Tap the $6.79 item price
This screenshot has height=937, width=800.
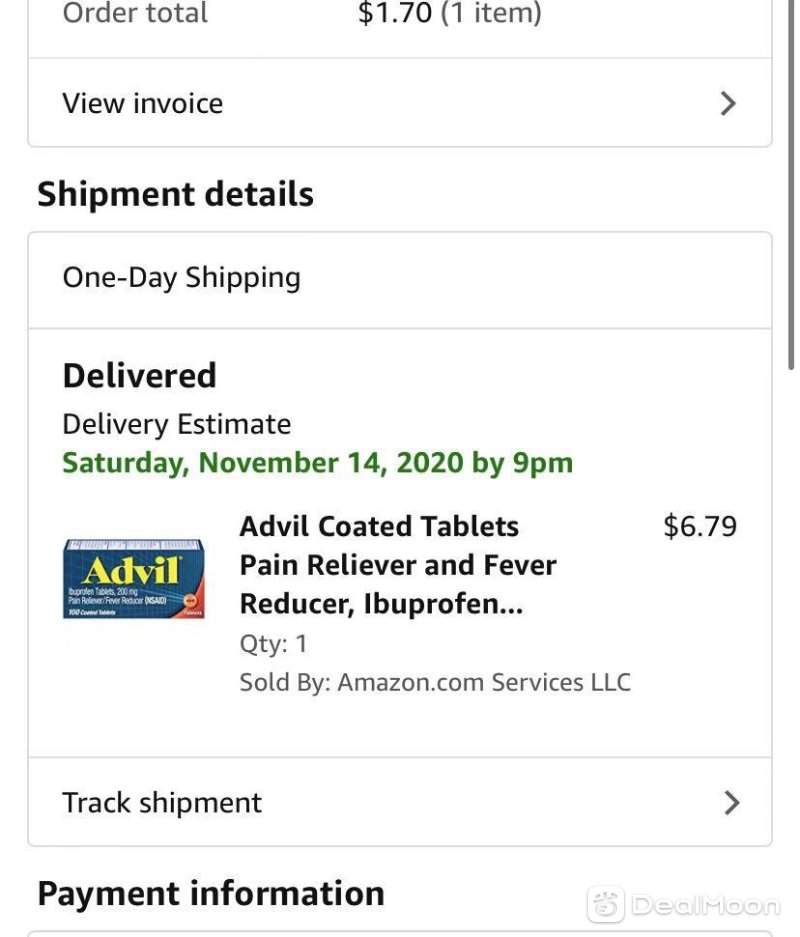coord(700,526)
